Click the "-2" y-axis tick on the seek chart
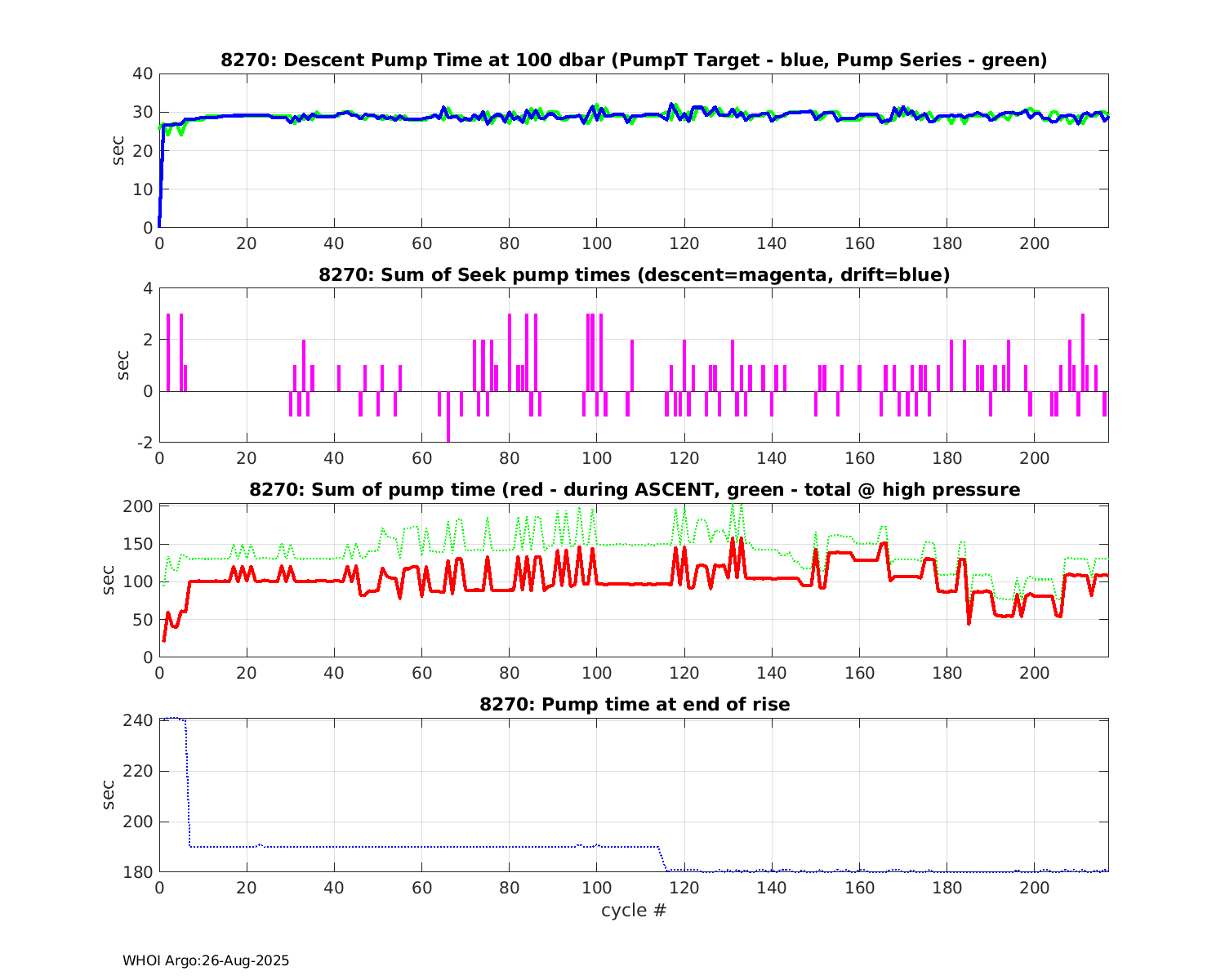The width and height of the screenshot is (1225, 980). (x=143, y=443)
